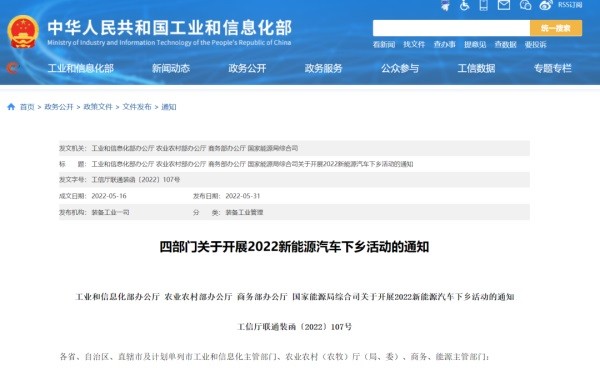Click the home icon in breadcrumb
600x375 pixels.
[11, 107]
